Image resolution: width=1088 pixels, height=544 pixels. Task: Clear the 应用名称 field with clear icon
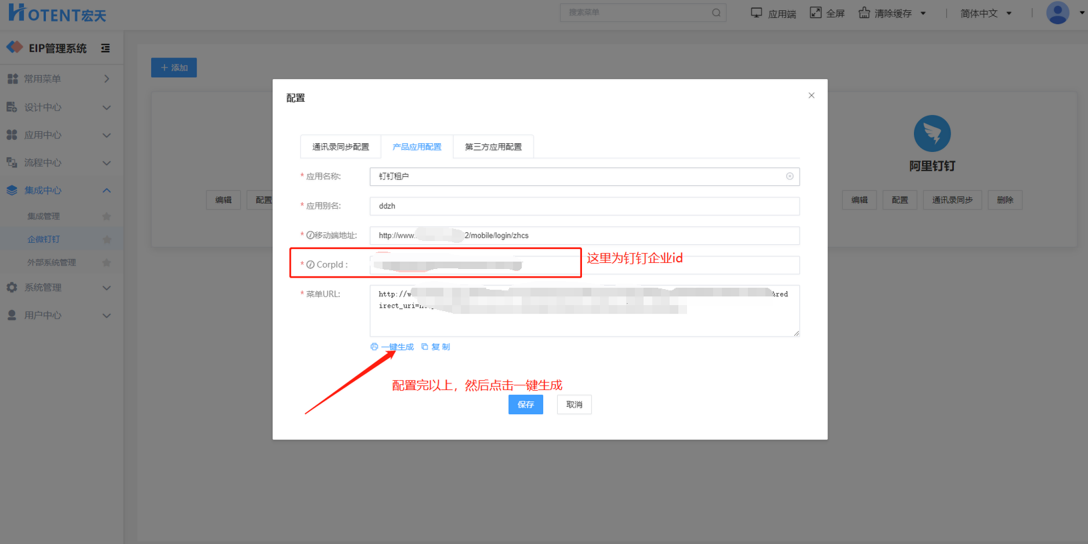790,176
